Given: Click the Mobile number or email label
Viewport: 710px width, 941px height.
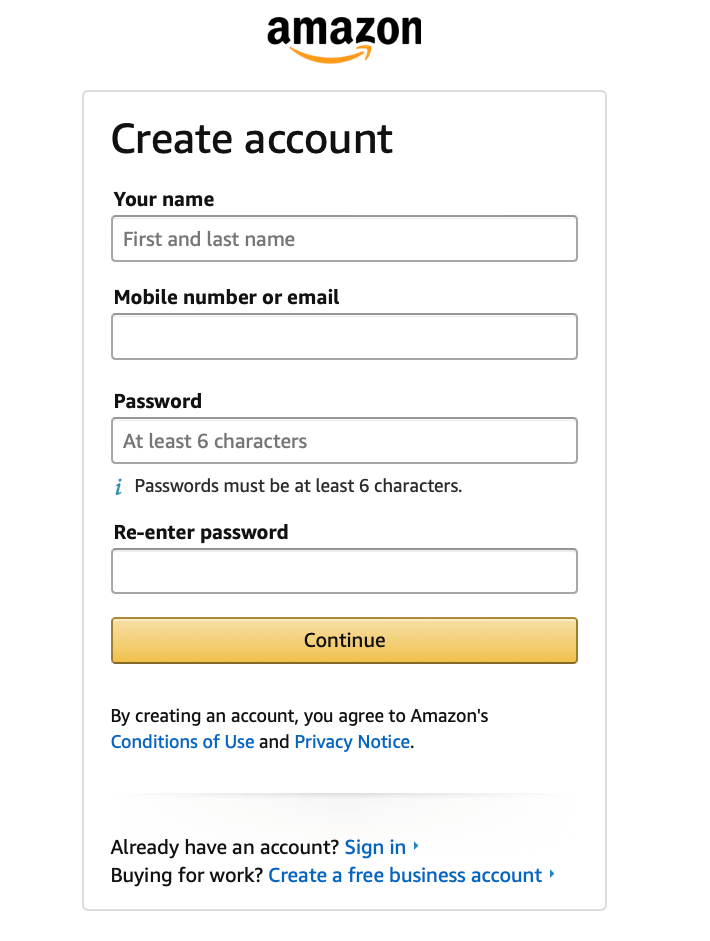Looking at the screenshot, I should pyautogui.click(x=226, y=297).
